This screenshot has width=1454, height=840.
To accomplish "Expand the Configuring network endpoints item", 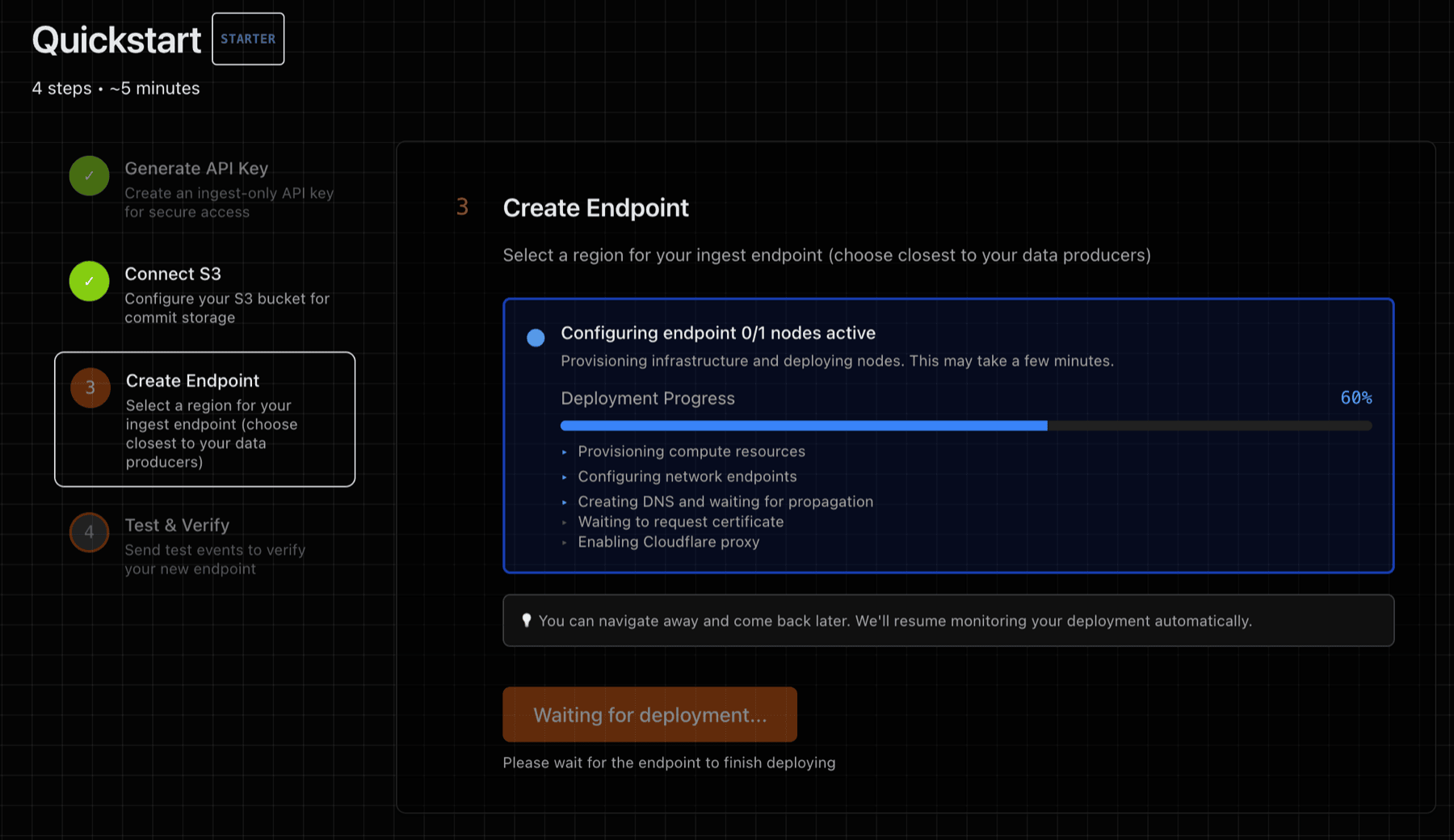I will pyautogui.click(x=565, y=477).
